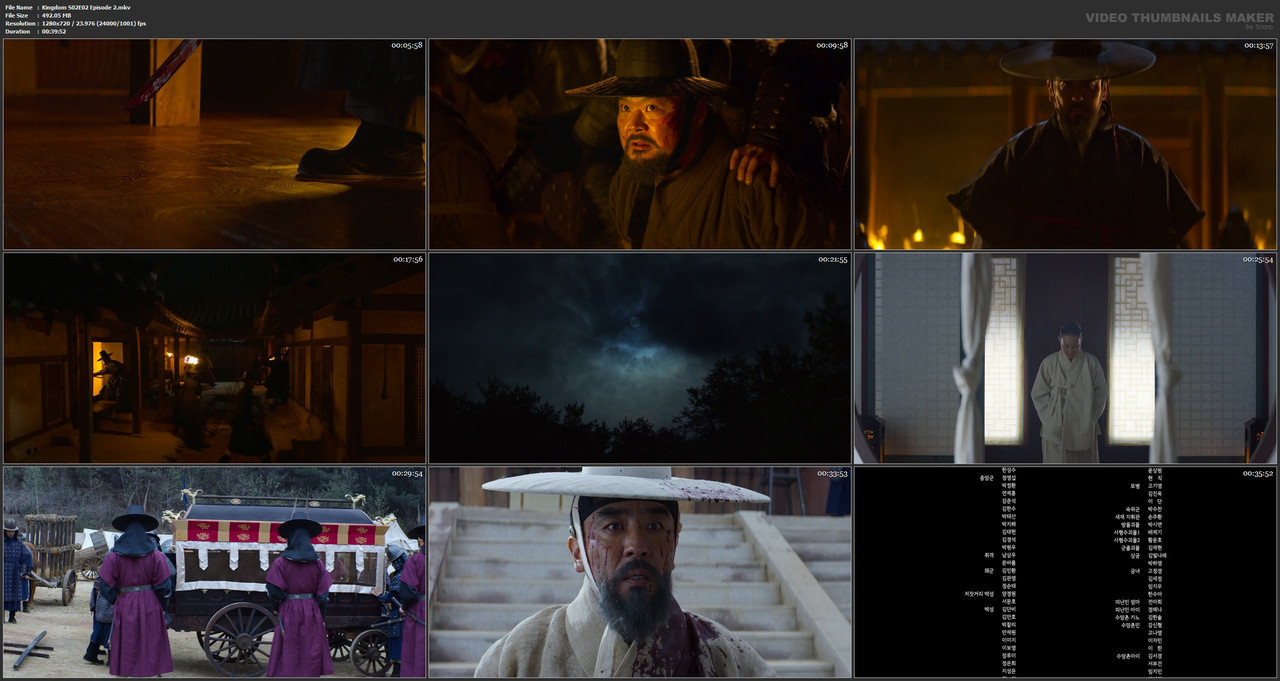Select the thumbnail of the man in the blood-spattered white hat
Screen dimensions: 1280x681
(640, 572)
